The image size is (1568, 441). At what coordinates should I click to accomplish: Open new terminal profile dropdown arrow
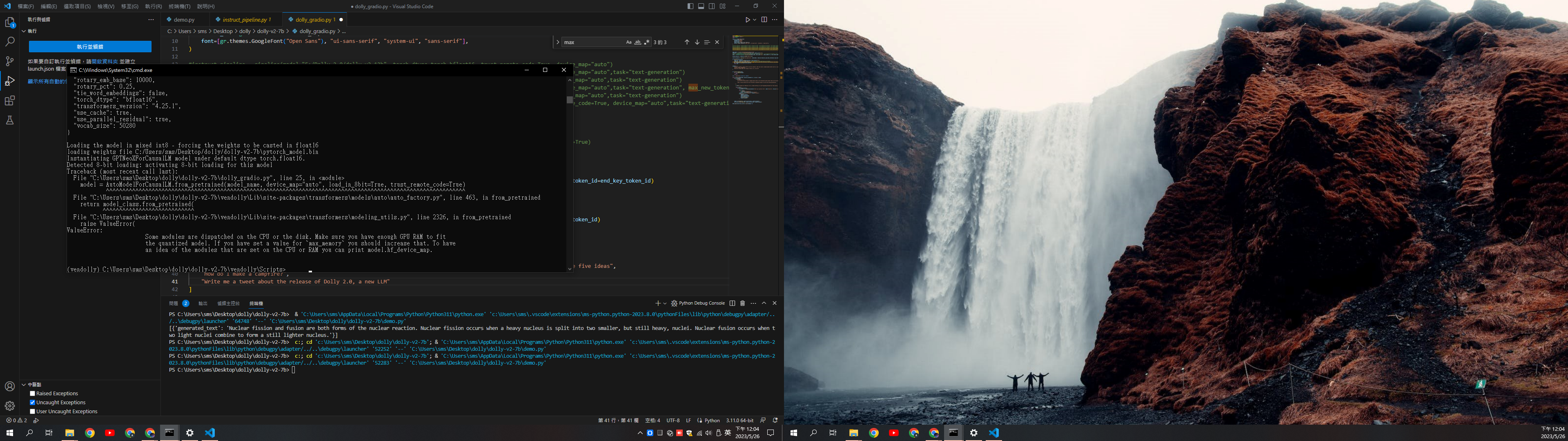coord(665,303)
